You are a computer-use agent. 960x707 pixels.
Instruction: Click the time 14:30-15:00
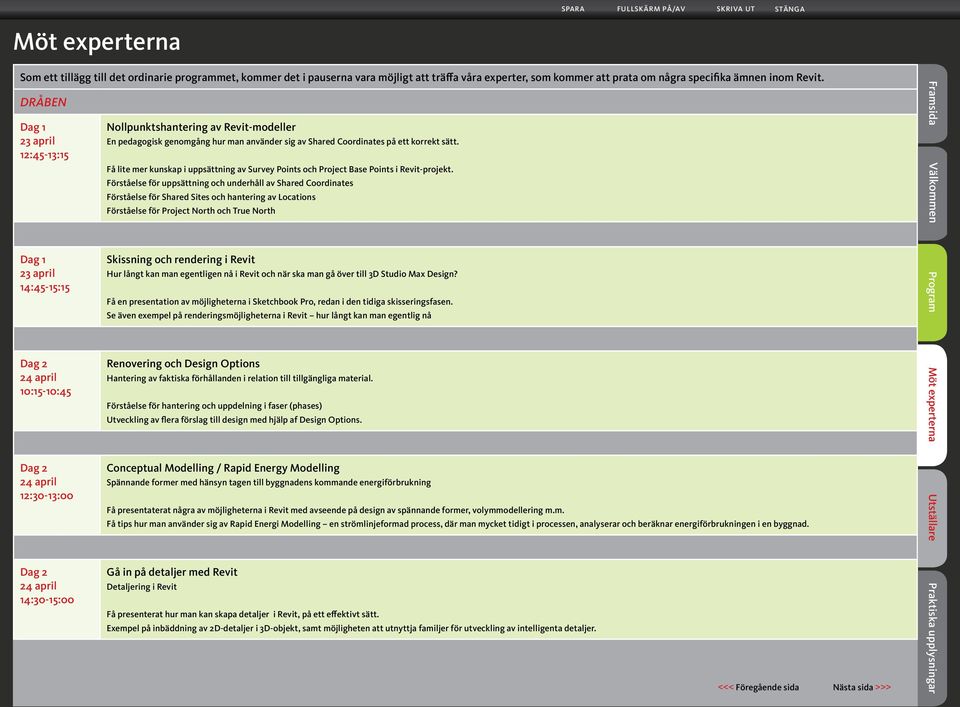tap(47, 600)
